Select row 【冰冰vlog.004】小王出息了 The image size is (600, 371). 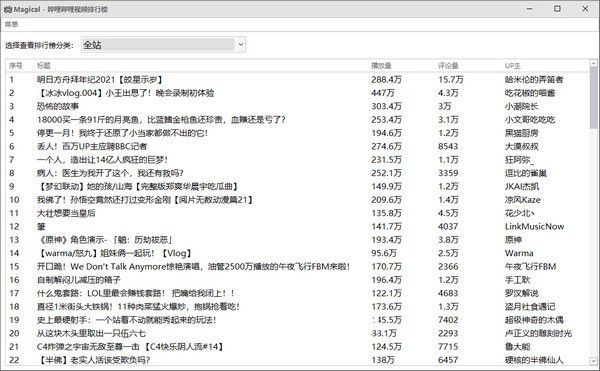click(298, 93)
